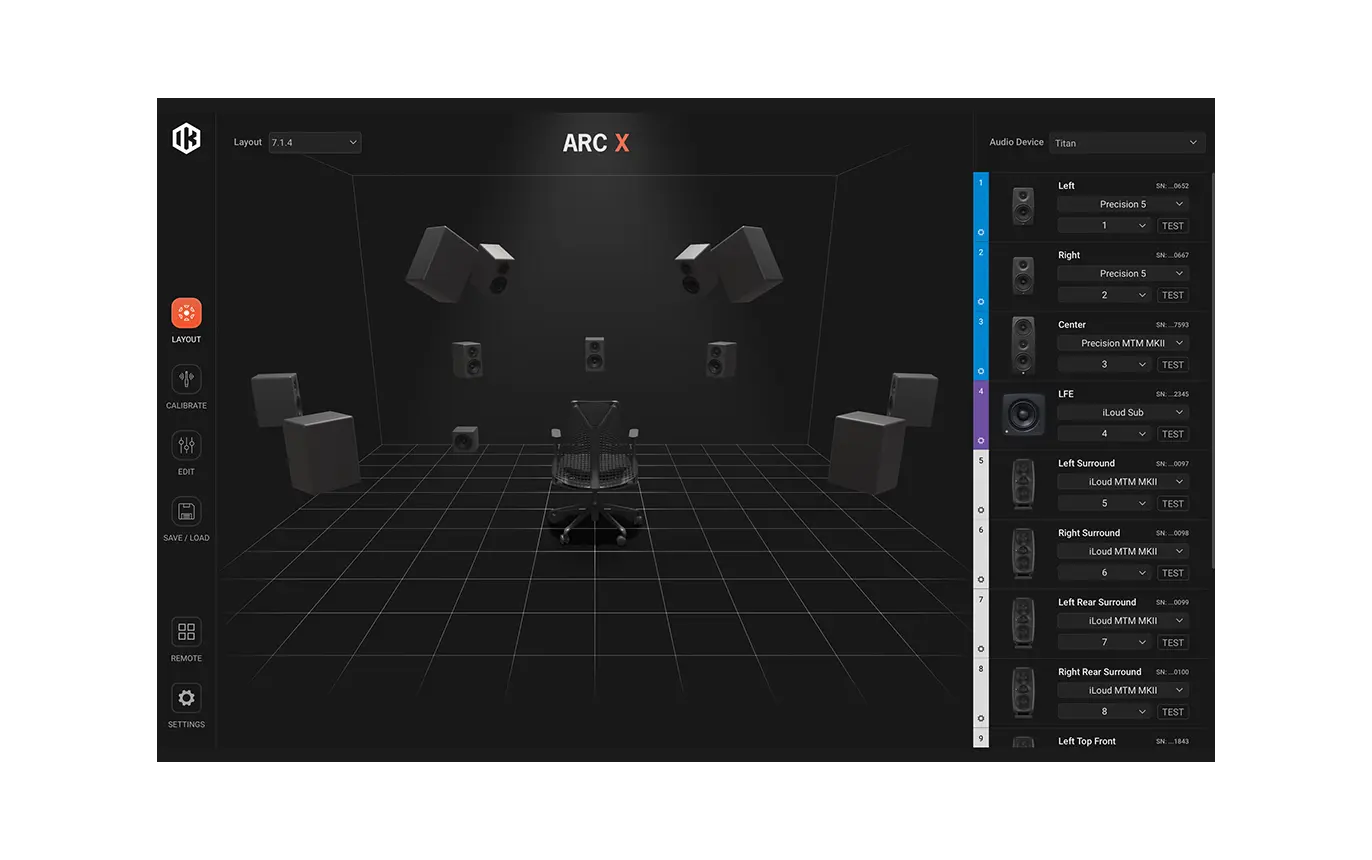Click the SN: ...2345 serial number text
Screen dimensions: 1372x860
pyautogui.click(x=1172, y=394)
